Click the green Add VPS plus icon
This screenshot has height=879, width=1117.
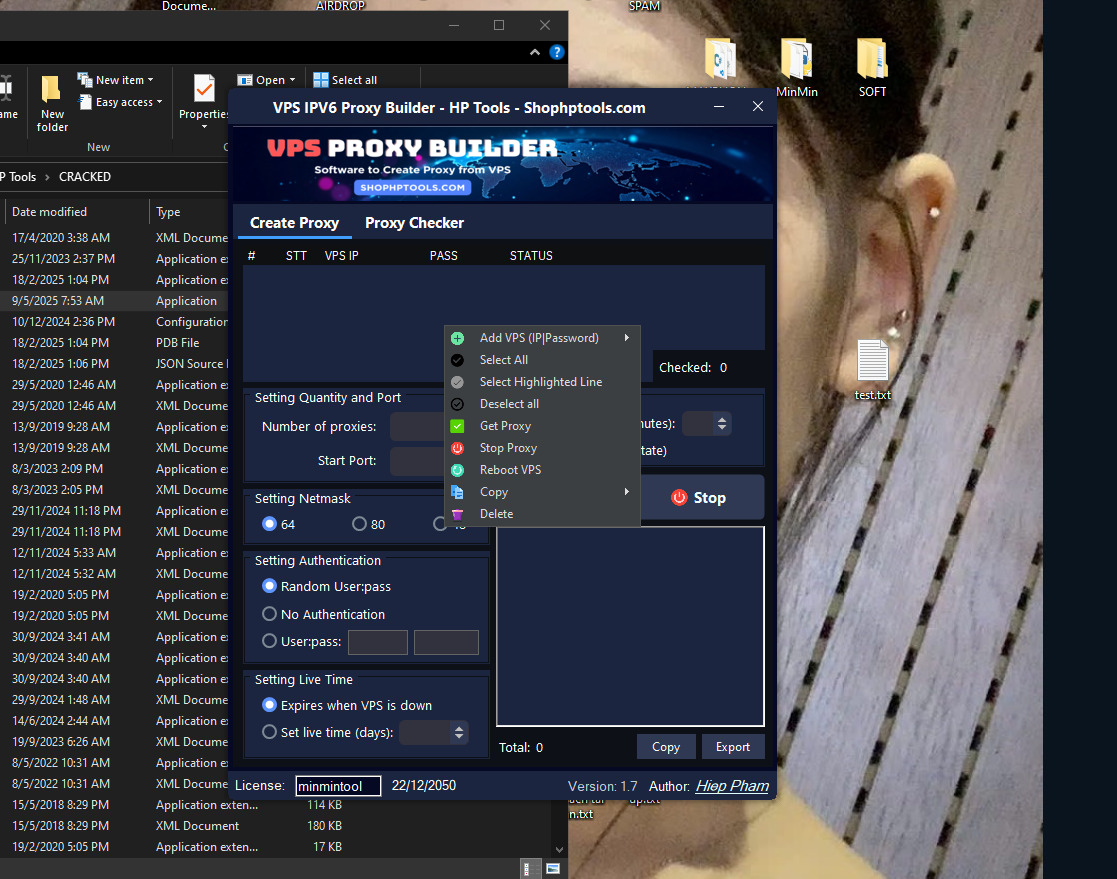pyautogui.click(x=457, y=338)
